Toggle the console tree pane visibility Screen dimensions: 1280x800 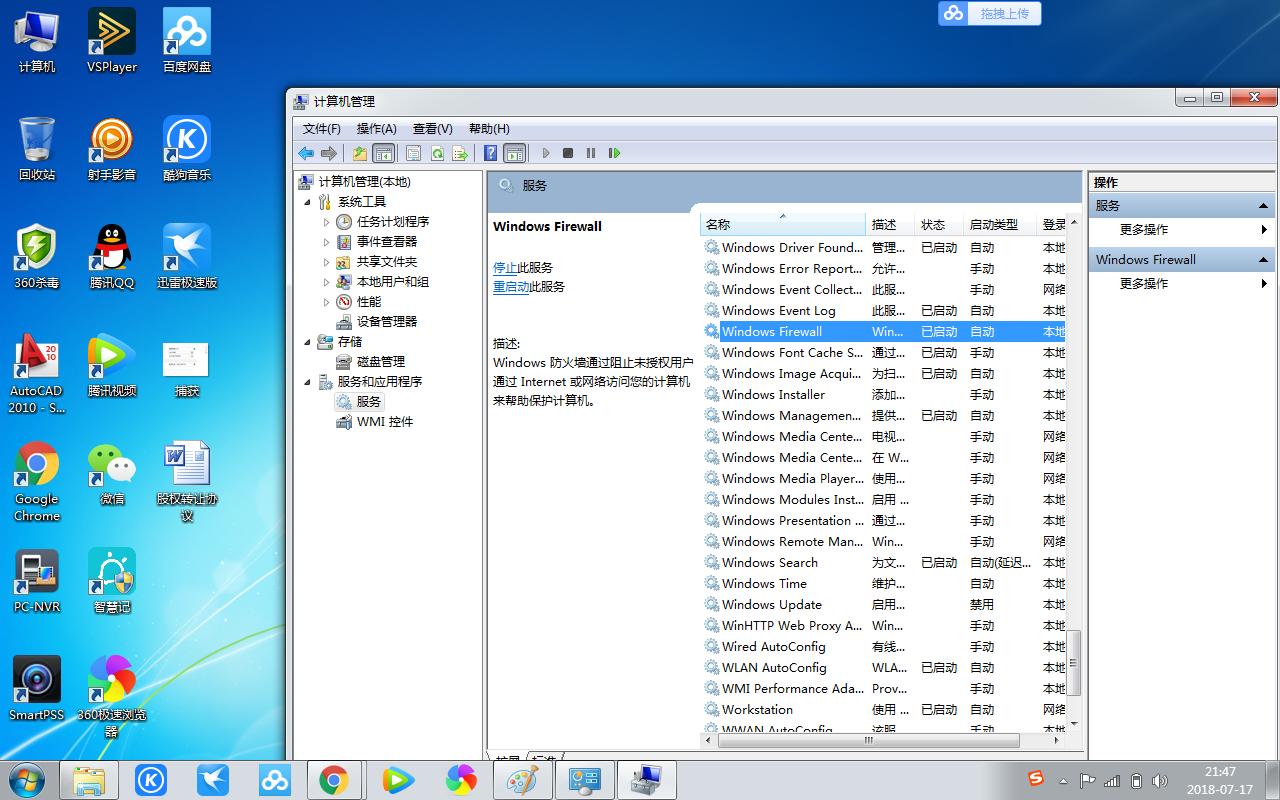coord(385,153)
